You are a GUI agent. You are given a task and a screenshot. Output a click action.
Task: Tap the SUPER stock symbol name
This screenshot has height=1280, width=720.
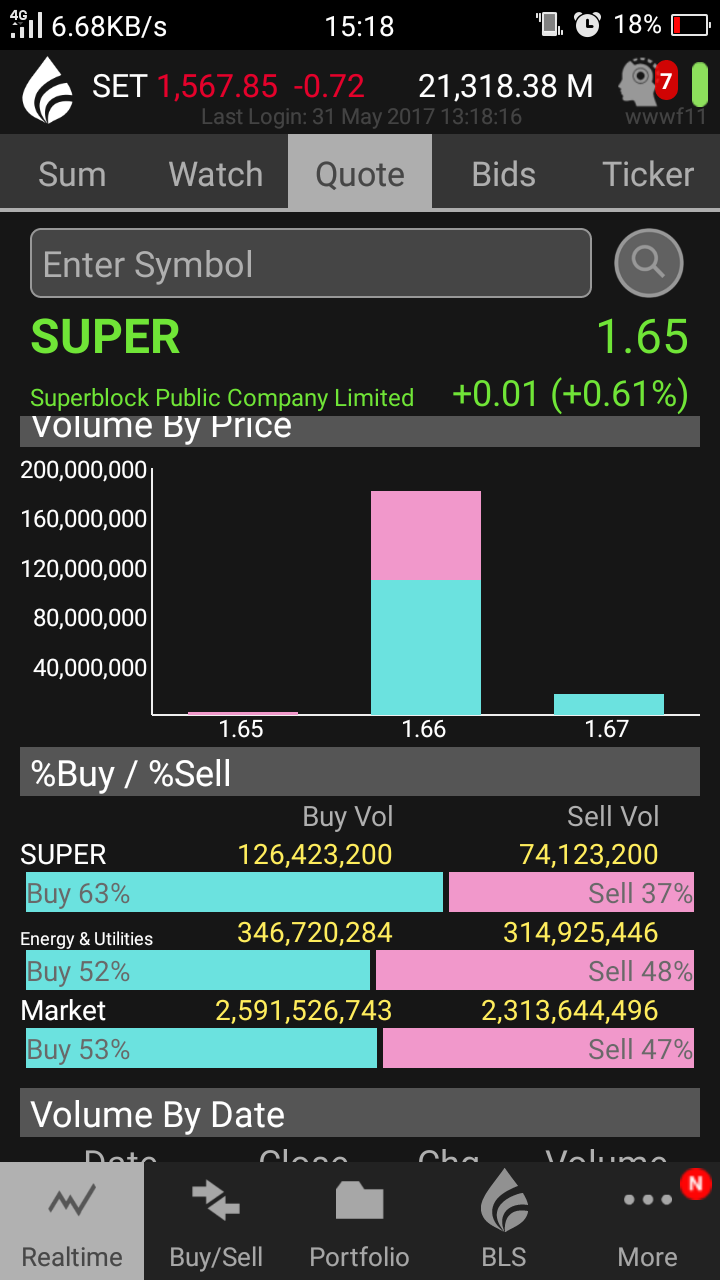click(105, 337)
